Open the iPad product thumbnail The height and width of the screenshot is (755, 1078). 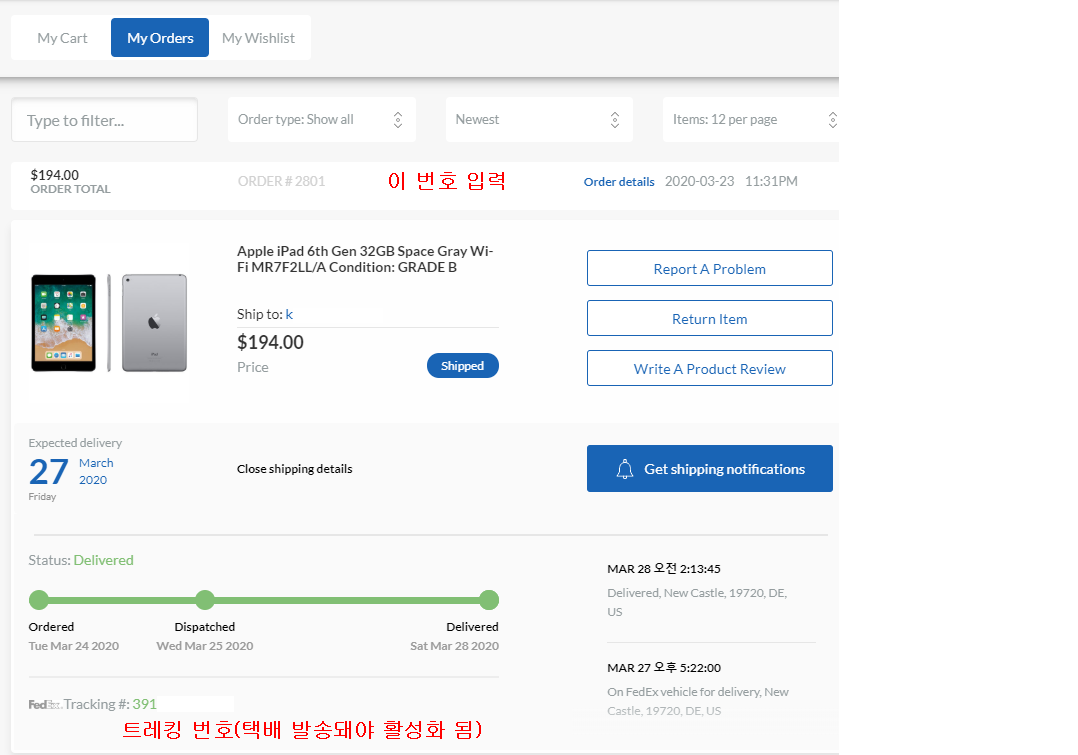point(109,322)
